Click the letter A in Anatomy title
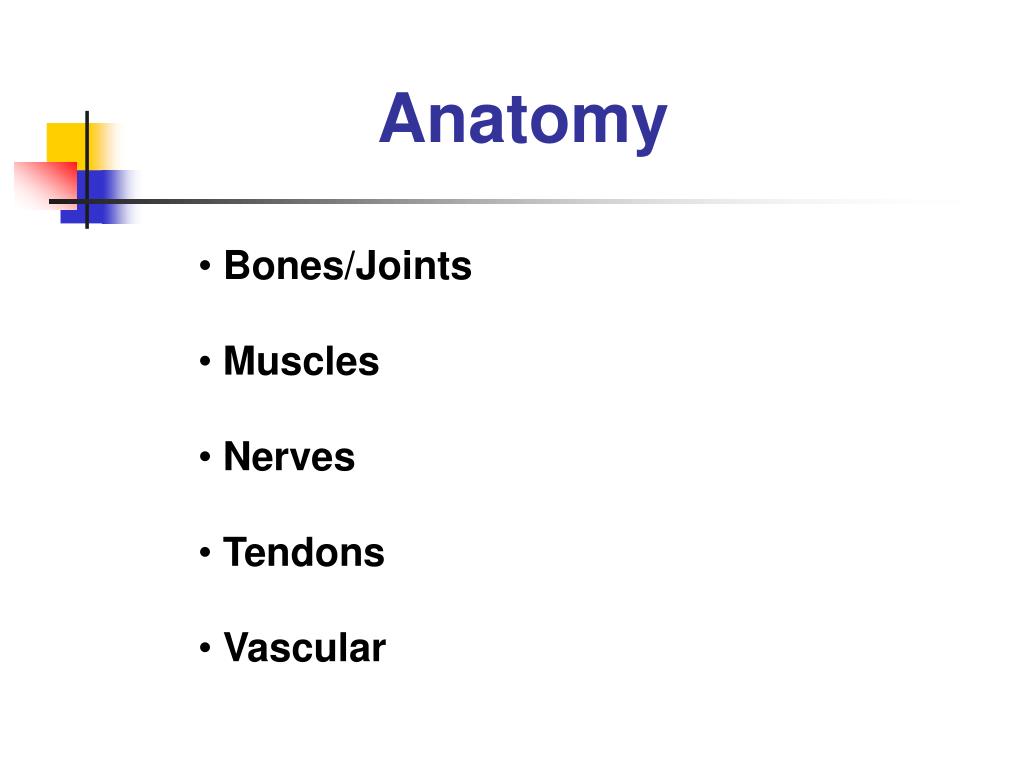This screenshot has height=768, width=1024. 404,118
